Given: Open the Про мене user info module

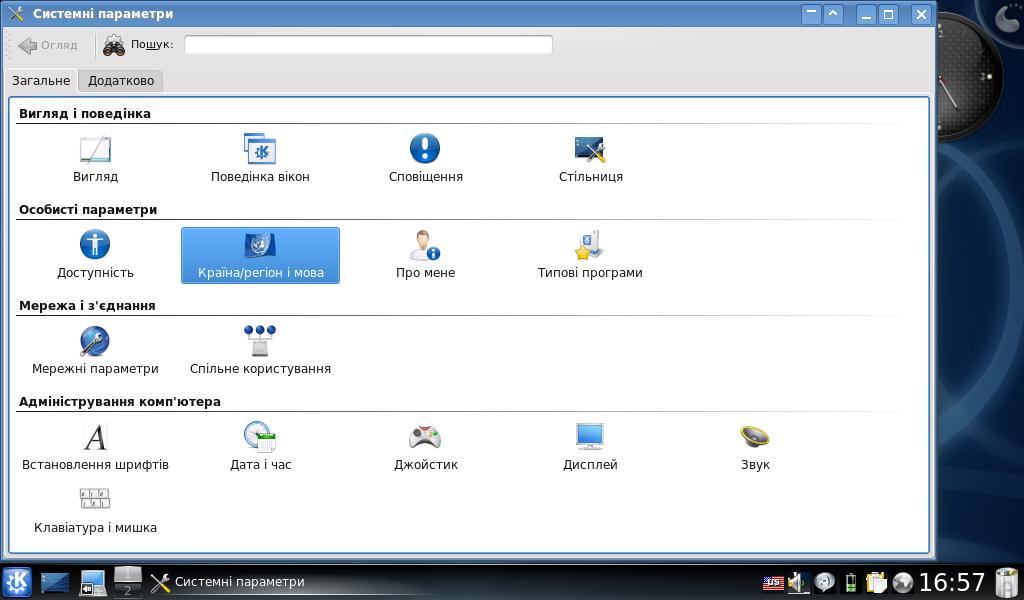Looking at the screenshot, I should pos(425,255).
